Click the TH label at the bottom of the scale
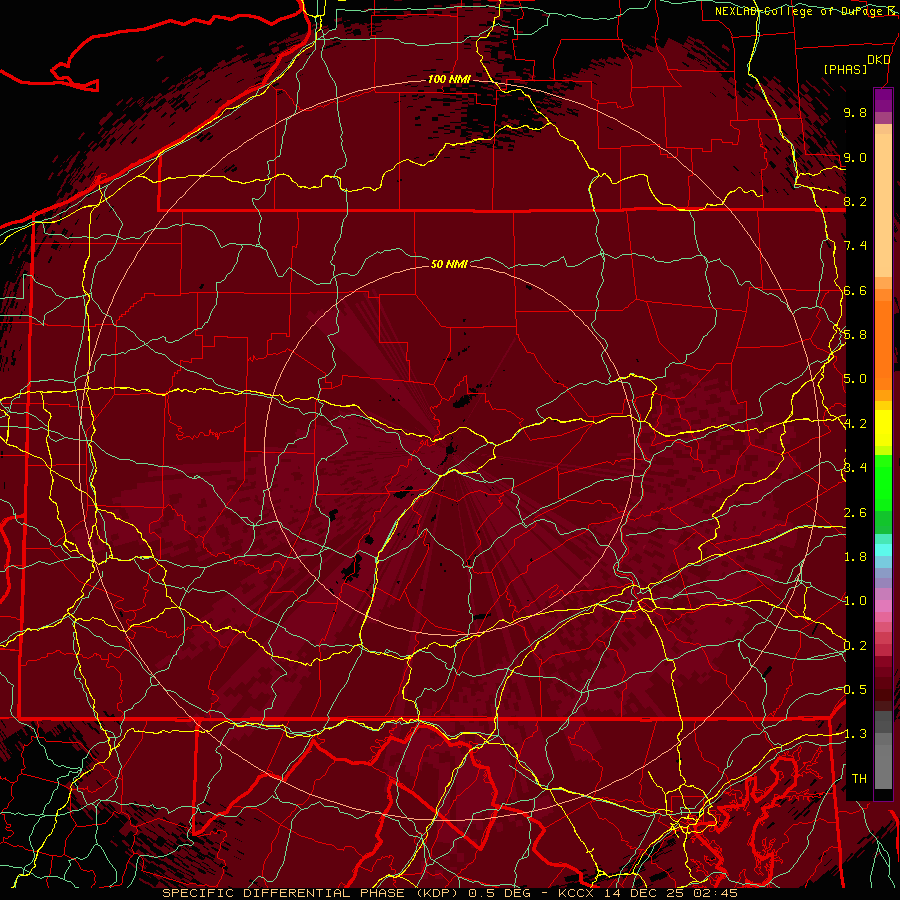Viewport: 900px width, 900px height. coord(859,779)
